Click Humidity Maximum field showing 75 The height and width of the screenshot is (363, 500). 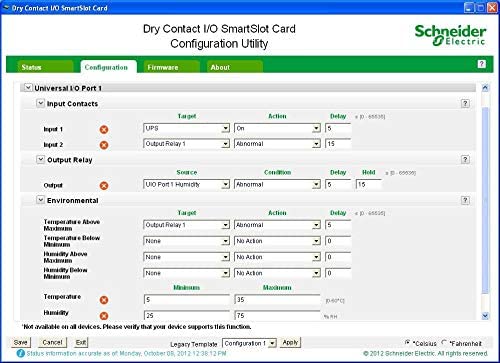(277, 315)
